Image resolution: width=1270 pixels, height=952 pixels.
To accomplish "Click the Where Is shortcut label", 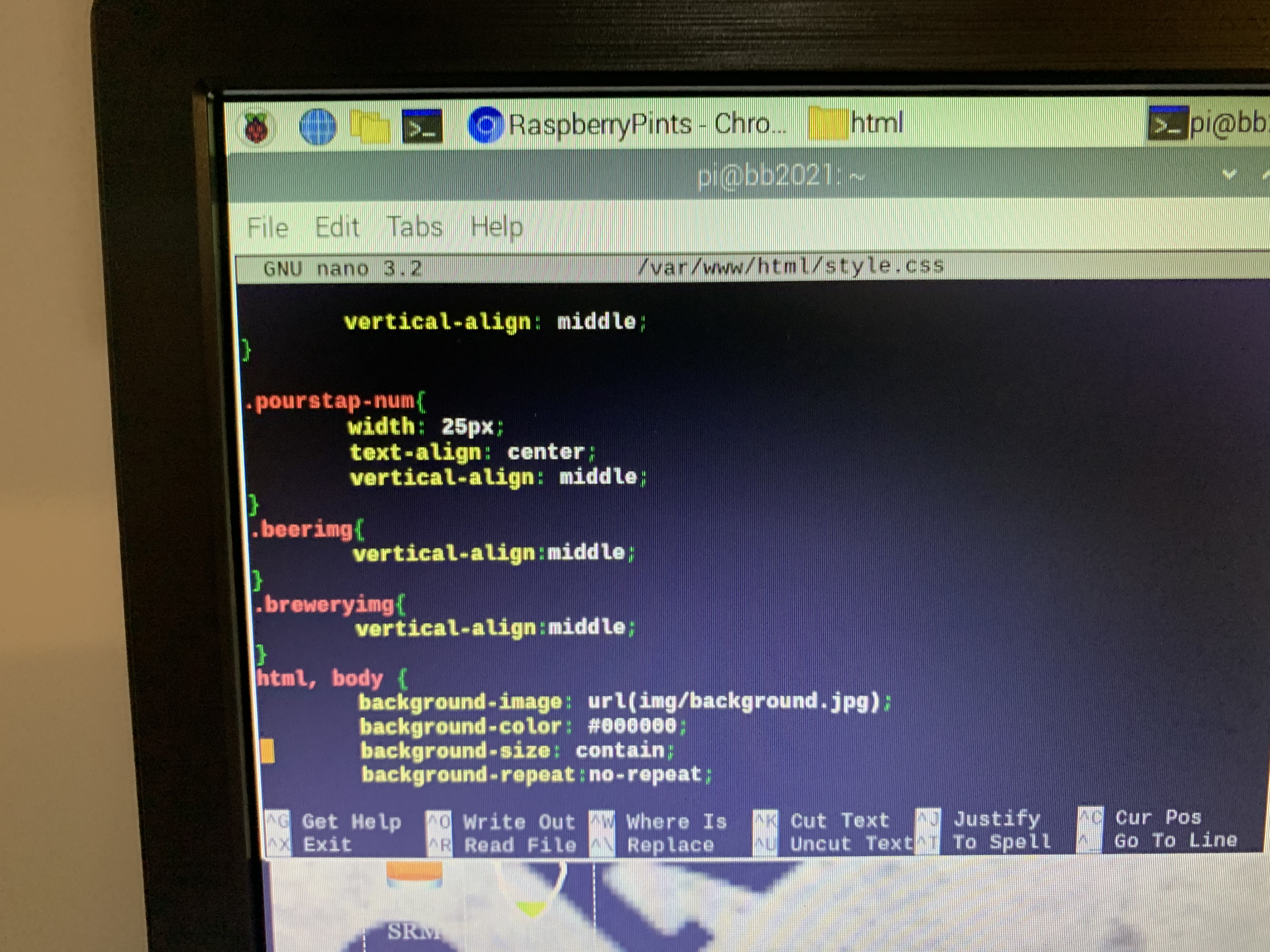I will click(676, 821).
